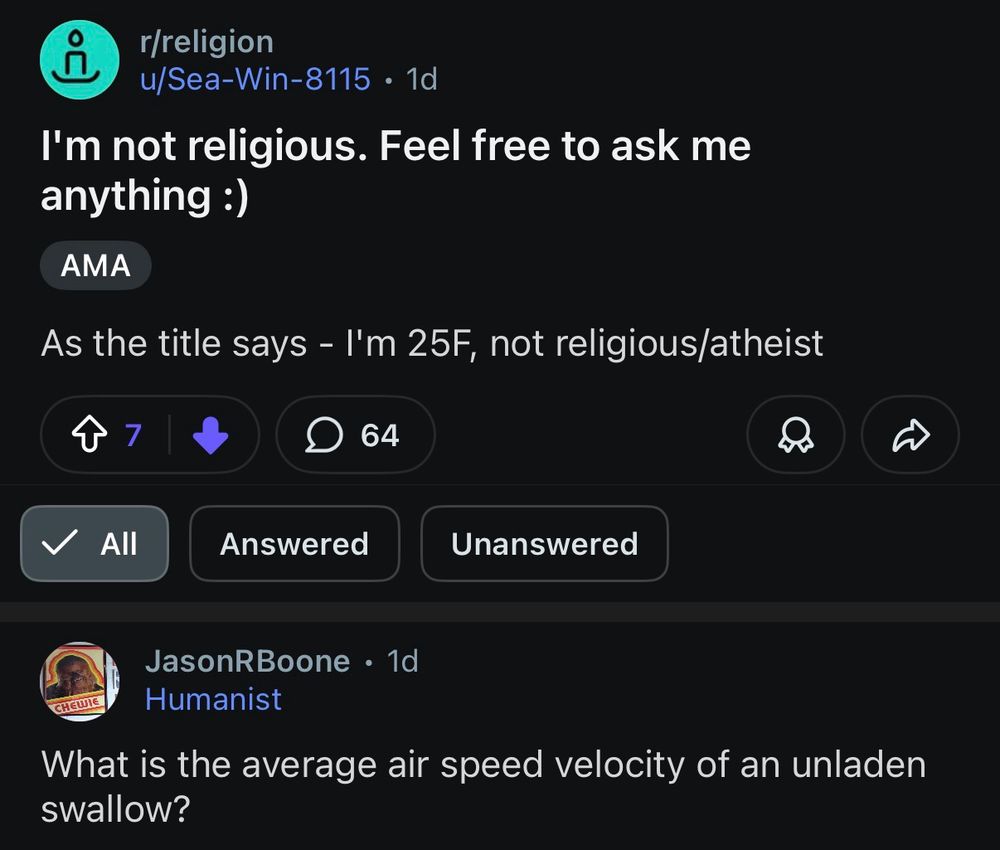1000x850 pixels.
Task: Tap the 64 comments count
Action: coord(380,435)
